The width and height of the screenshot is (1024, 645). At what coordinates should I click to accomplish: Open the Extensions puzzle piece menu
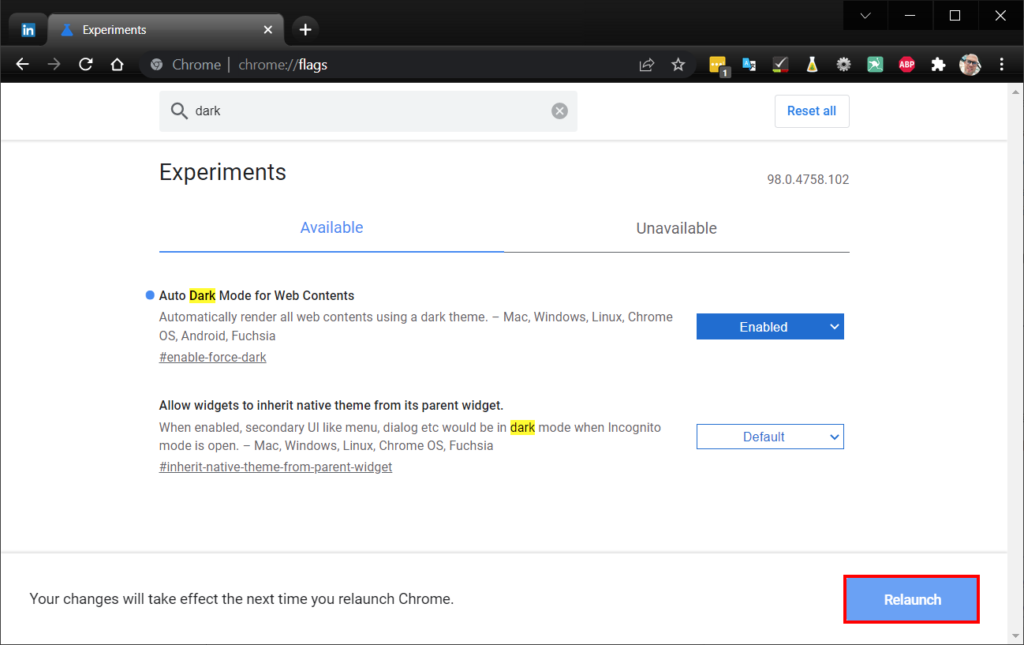point(938,65)
